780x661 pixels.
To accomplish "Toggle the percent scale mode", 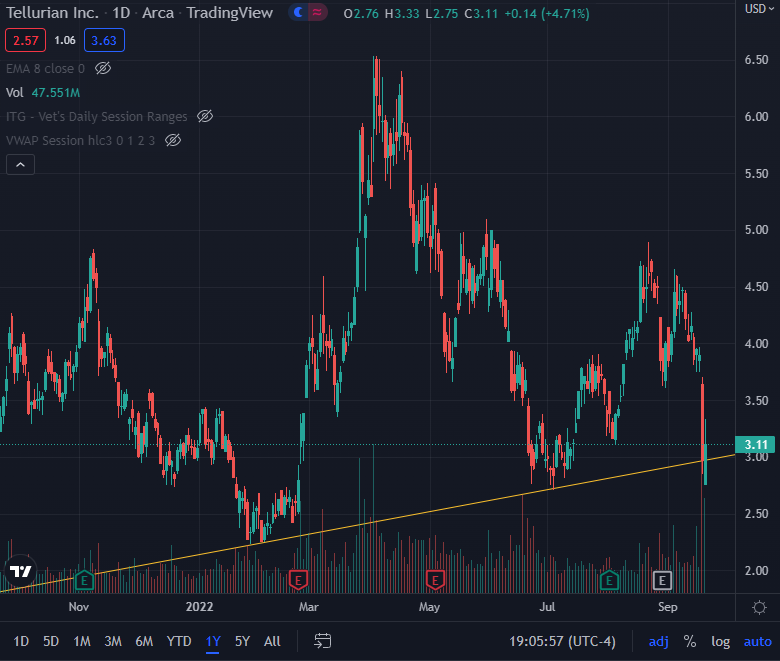I will 689,641.
